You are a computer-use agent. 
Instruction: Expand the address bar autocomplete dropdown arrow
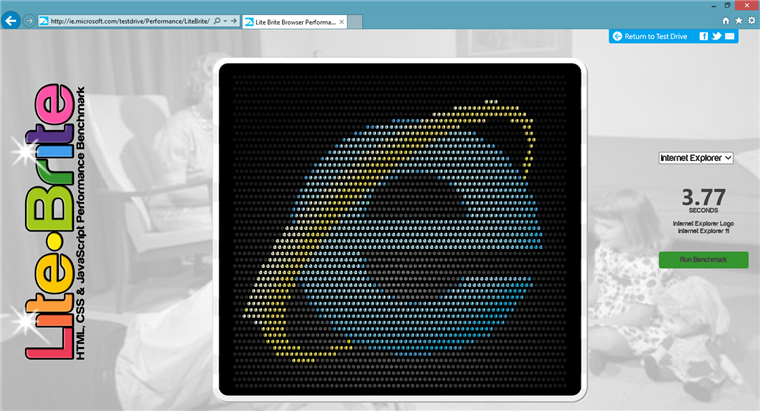(x=224, y=20)
